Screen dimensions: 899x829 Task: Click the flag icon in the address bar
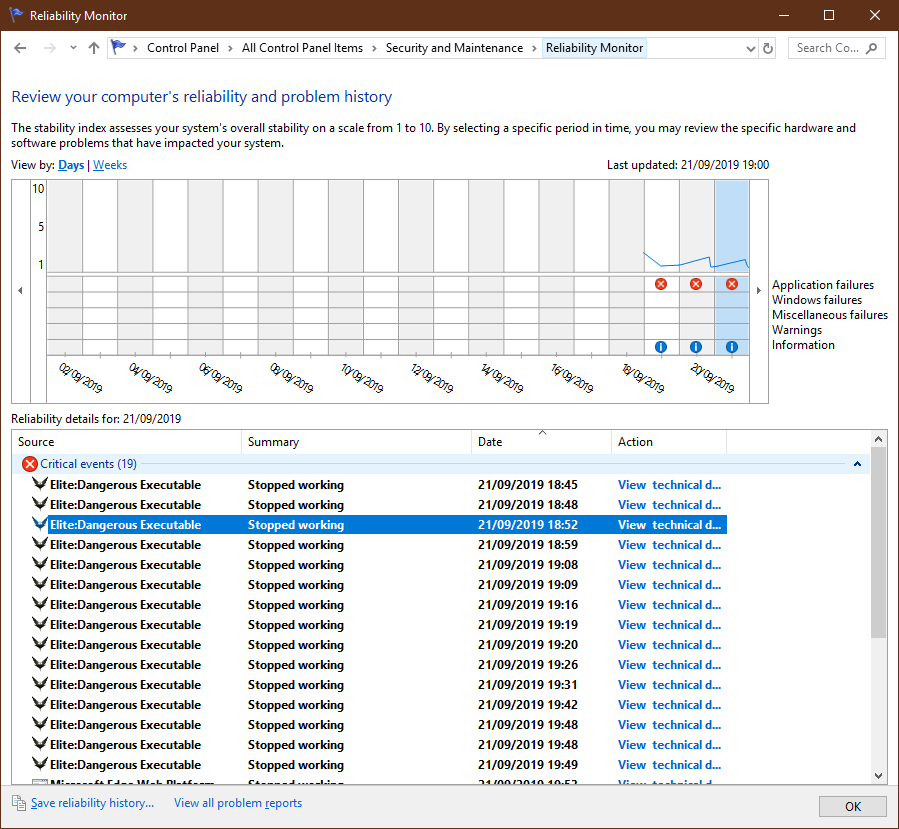coord(118,47)
